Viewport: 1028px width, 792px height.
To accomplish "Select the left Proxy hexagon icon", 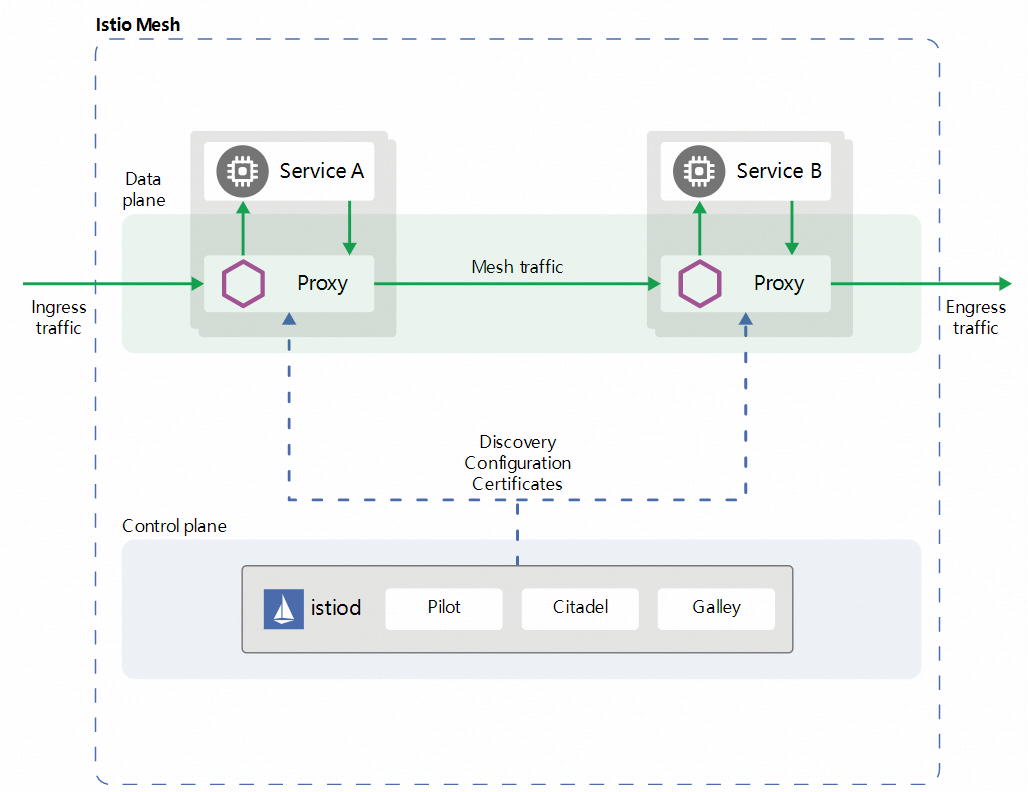I will (x=243, y=283).
